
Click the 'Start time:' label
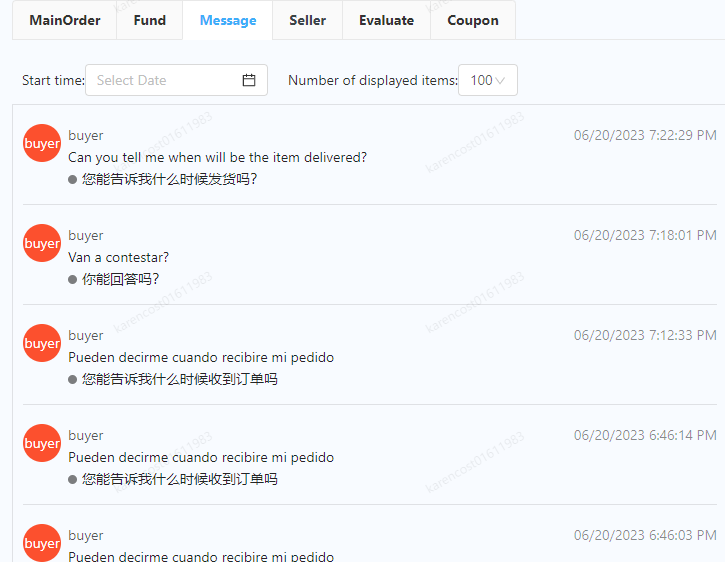53,80
